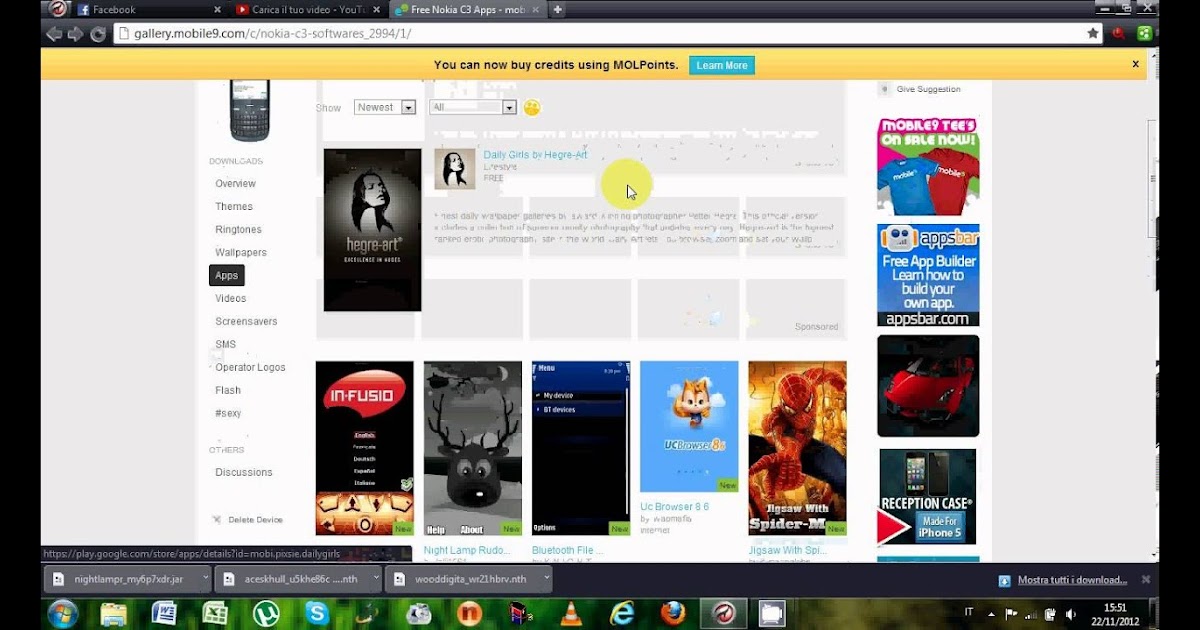
Task: Open VLC media player from taskbar
Action: pos(570,613)
